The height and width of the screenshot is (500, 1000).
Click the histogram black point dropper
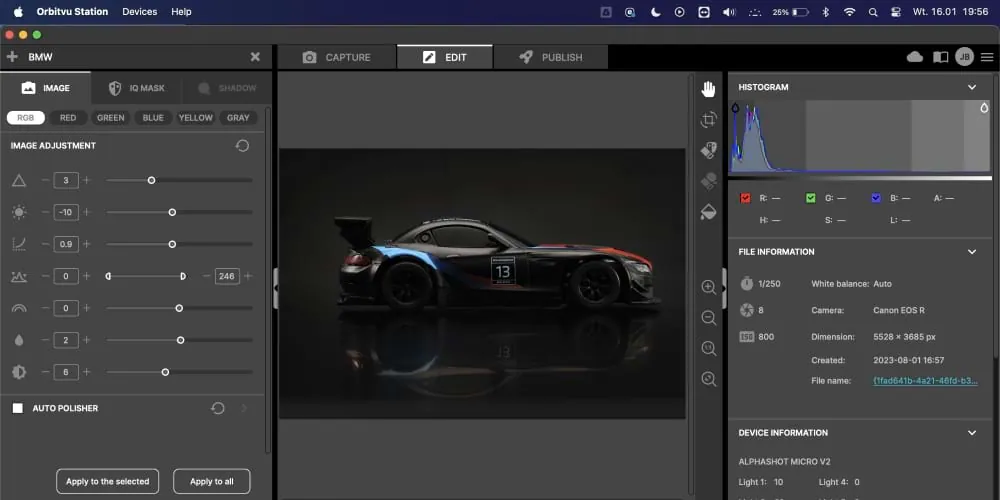tap(735, 108)
